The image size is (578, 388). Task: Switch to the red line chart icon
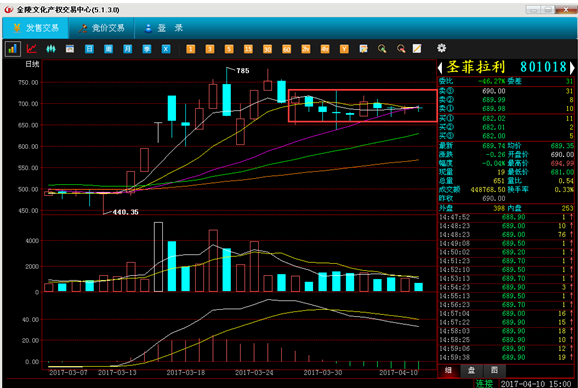point(32,49)
